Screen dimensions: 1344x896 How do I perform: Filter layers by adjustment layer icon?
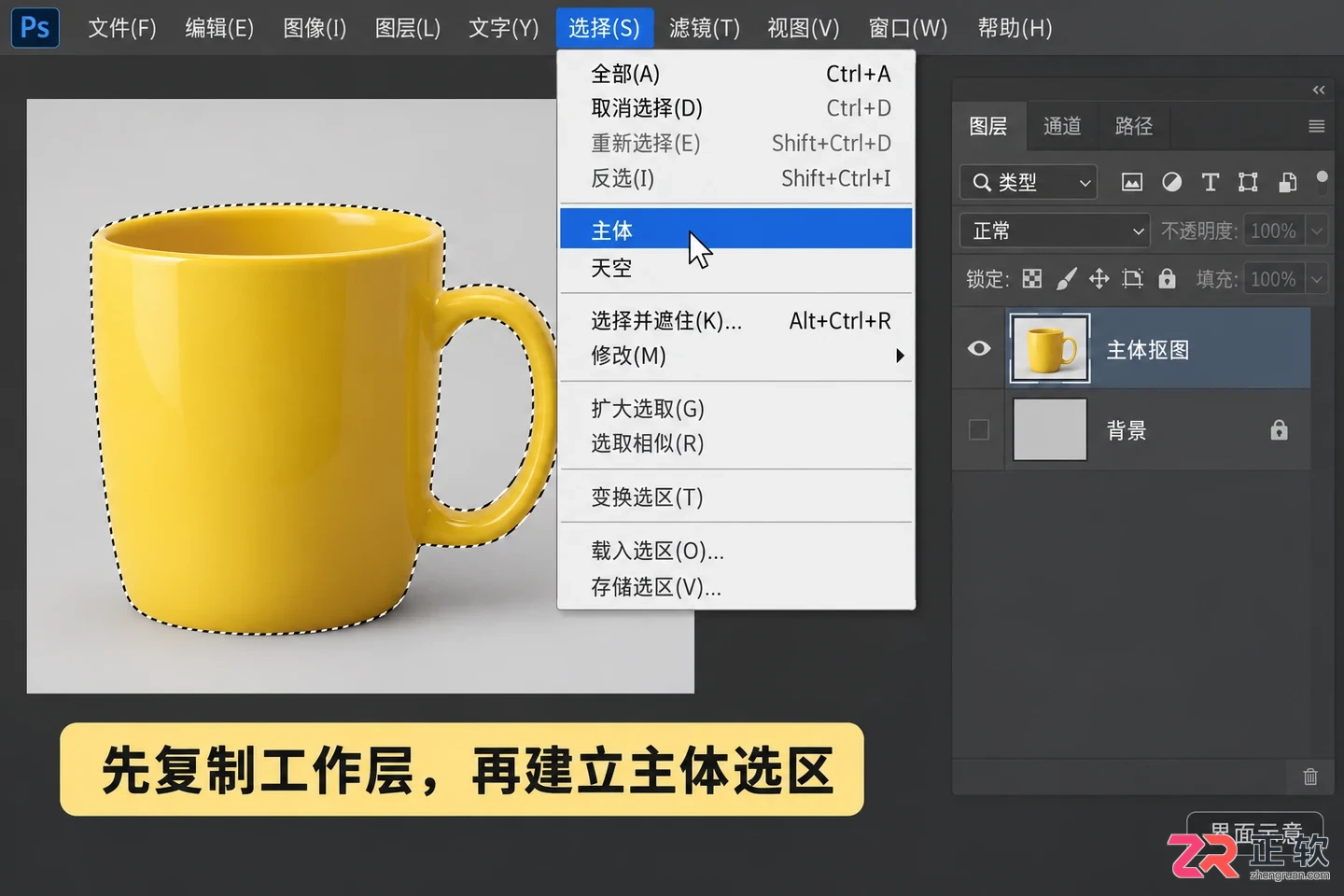click(x=1171, y=182)
